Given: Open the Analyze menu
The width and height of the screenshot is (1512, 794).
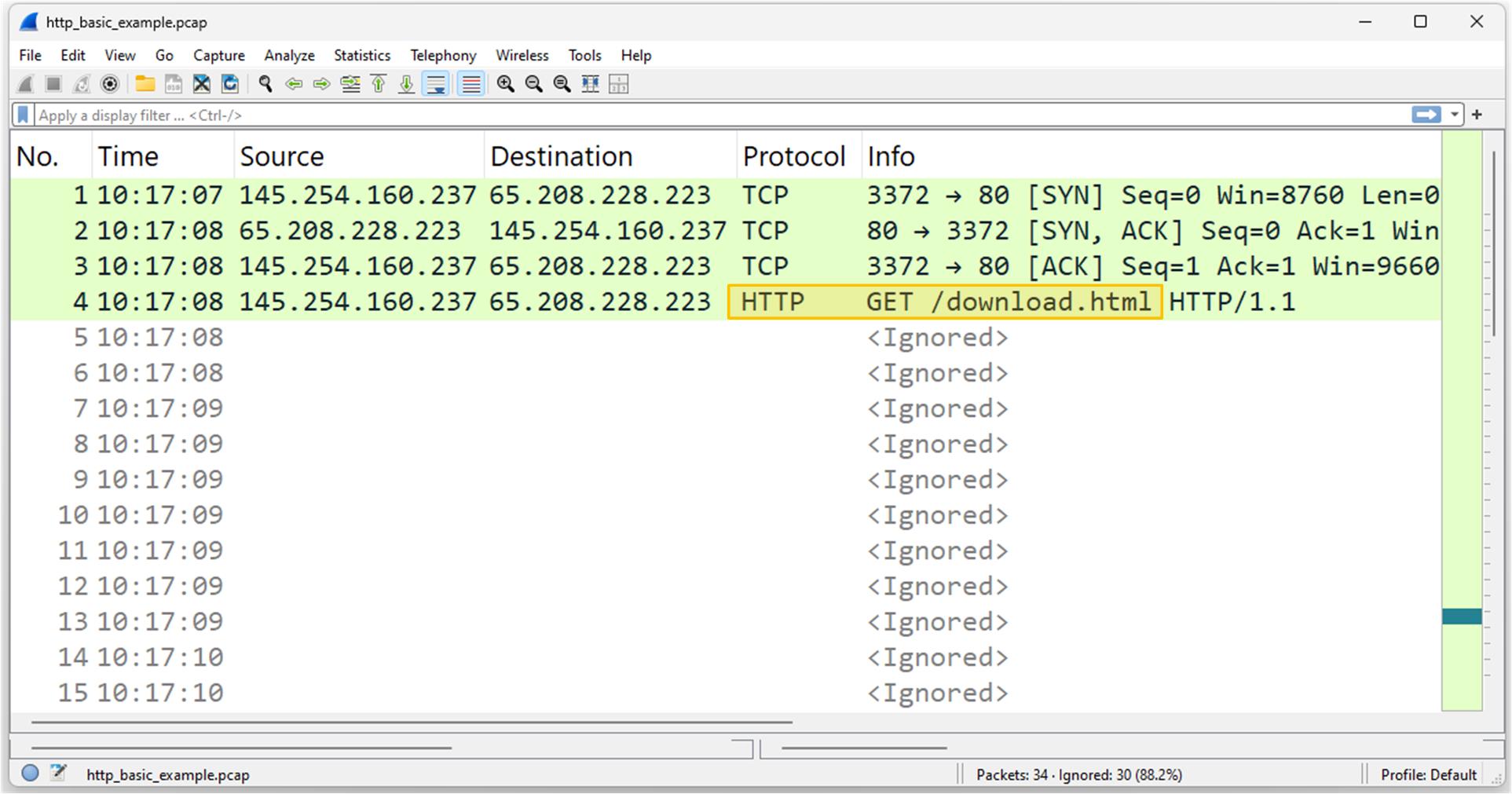Looking at the screenshot, I should [289, 56].
